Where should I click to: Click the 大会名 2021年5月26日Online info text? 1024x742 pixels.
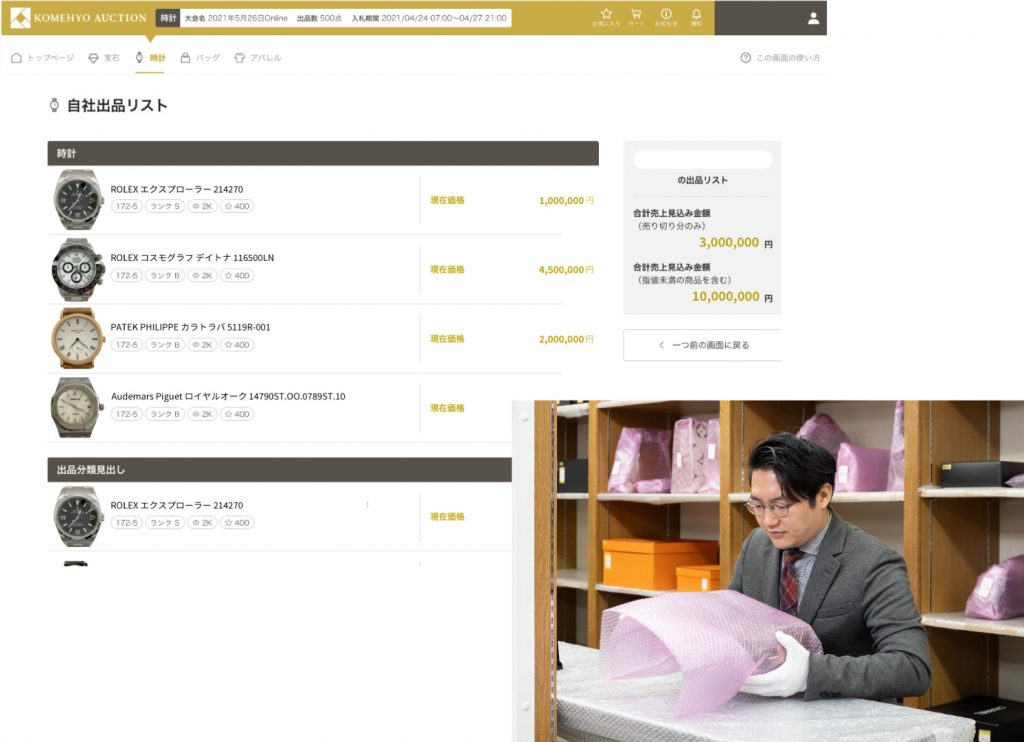point(236,18)
